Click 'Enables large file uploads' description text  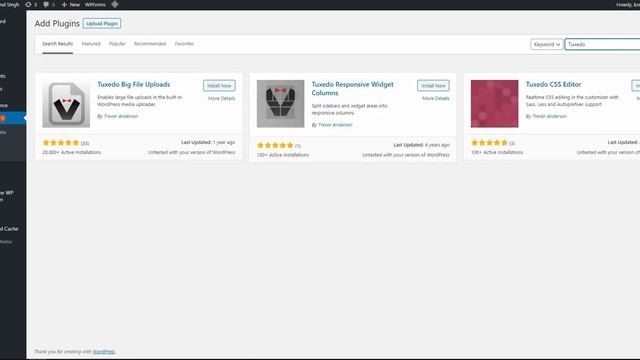pos(140,101)
